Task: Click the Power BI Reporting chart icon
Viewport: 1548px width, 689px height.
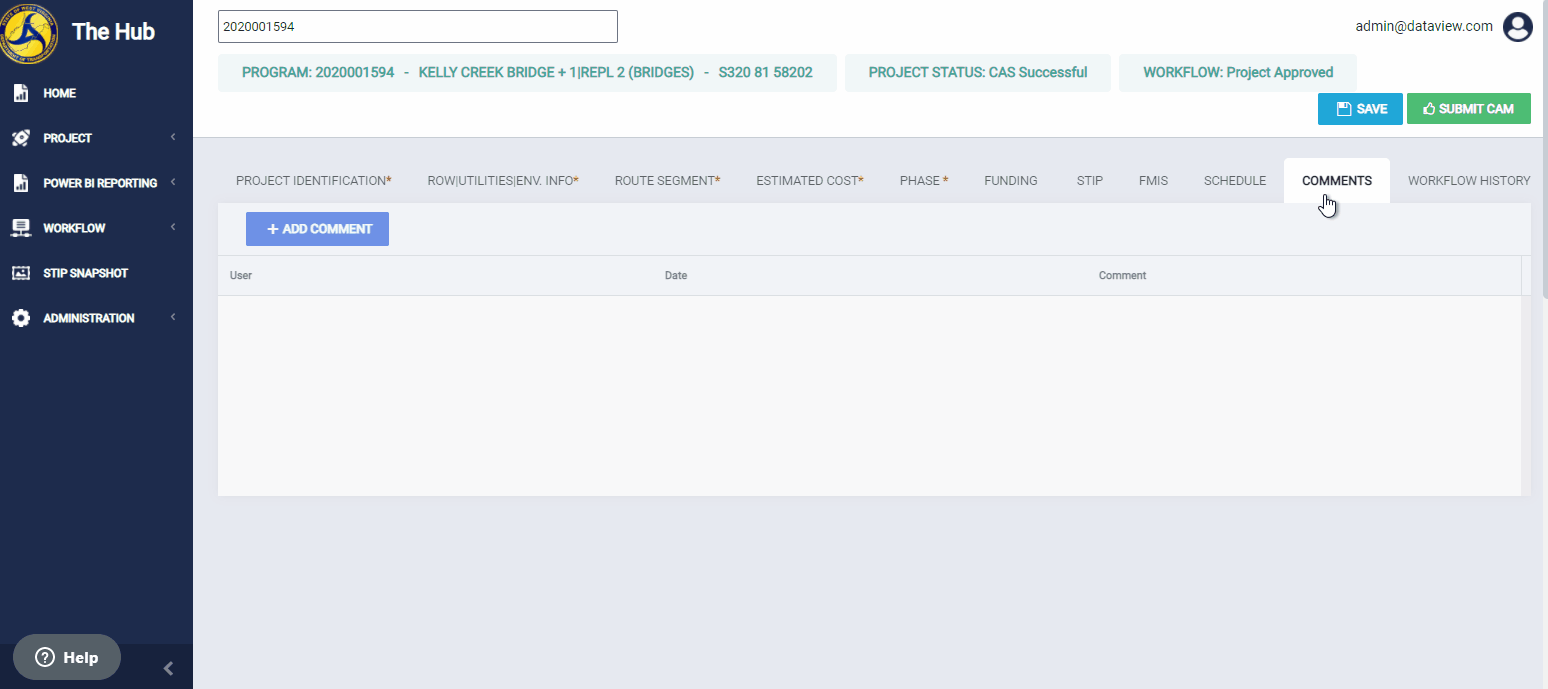Action: point(20,183)
